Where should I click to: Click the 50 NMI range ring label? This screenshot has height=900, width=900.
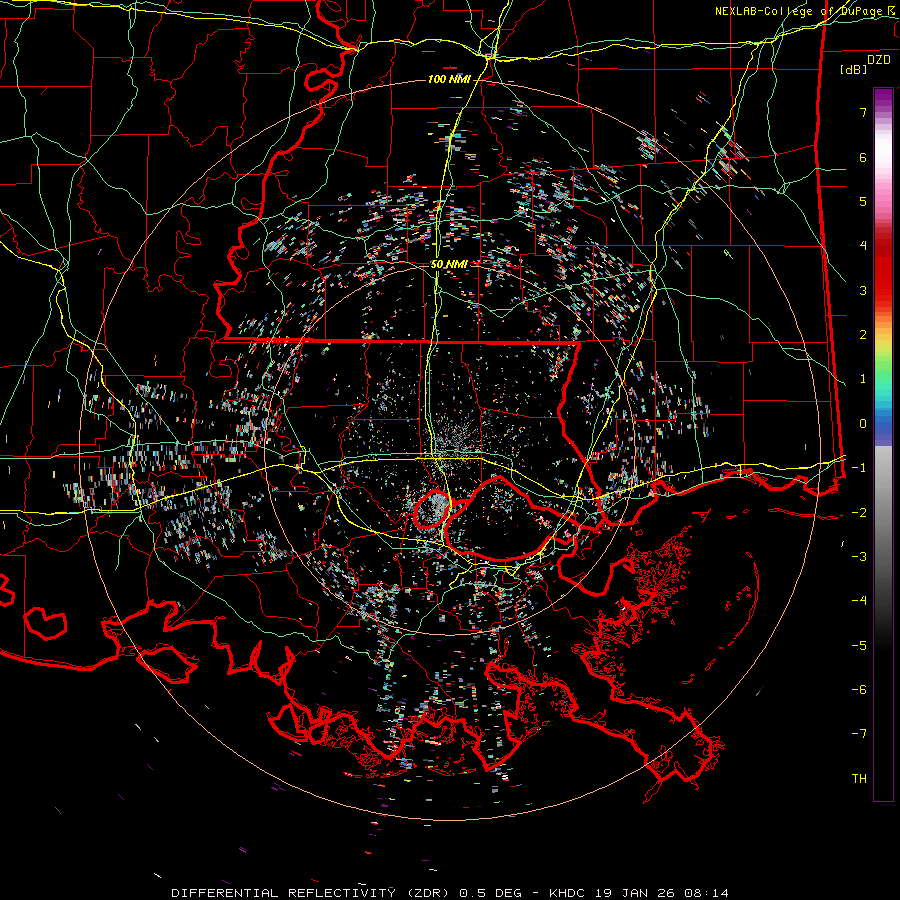(x=449, y=264)
